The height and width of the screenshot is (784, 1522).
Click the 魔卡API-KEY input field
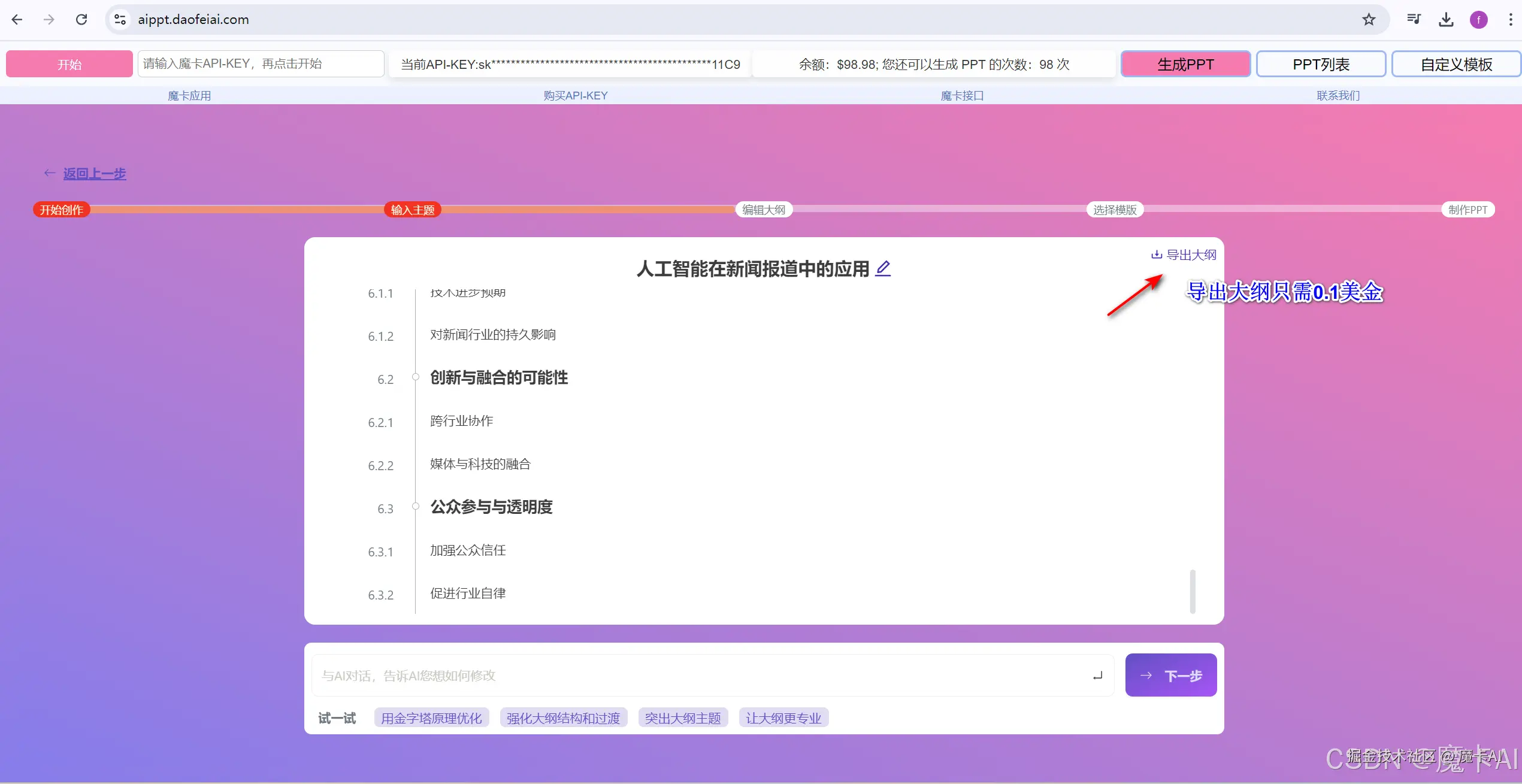(261, 64)
